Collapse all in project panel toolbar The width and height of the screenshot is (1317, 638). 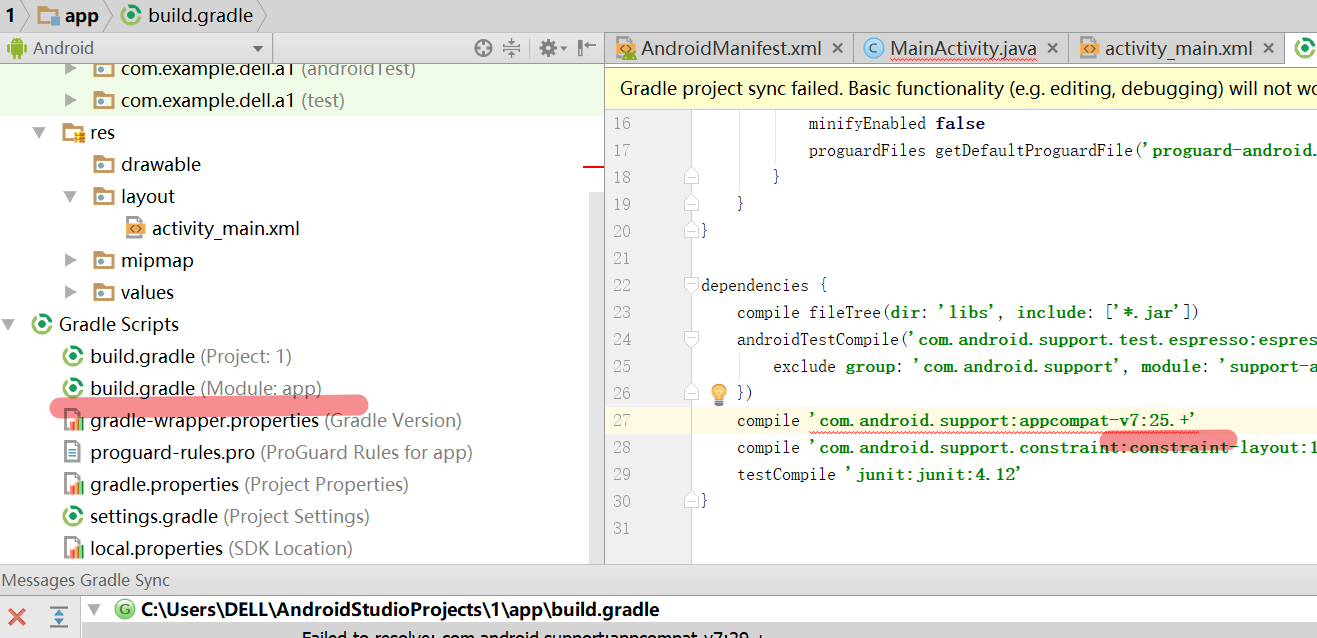point(512,48)
